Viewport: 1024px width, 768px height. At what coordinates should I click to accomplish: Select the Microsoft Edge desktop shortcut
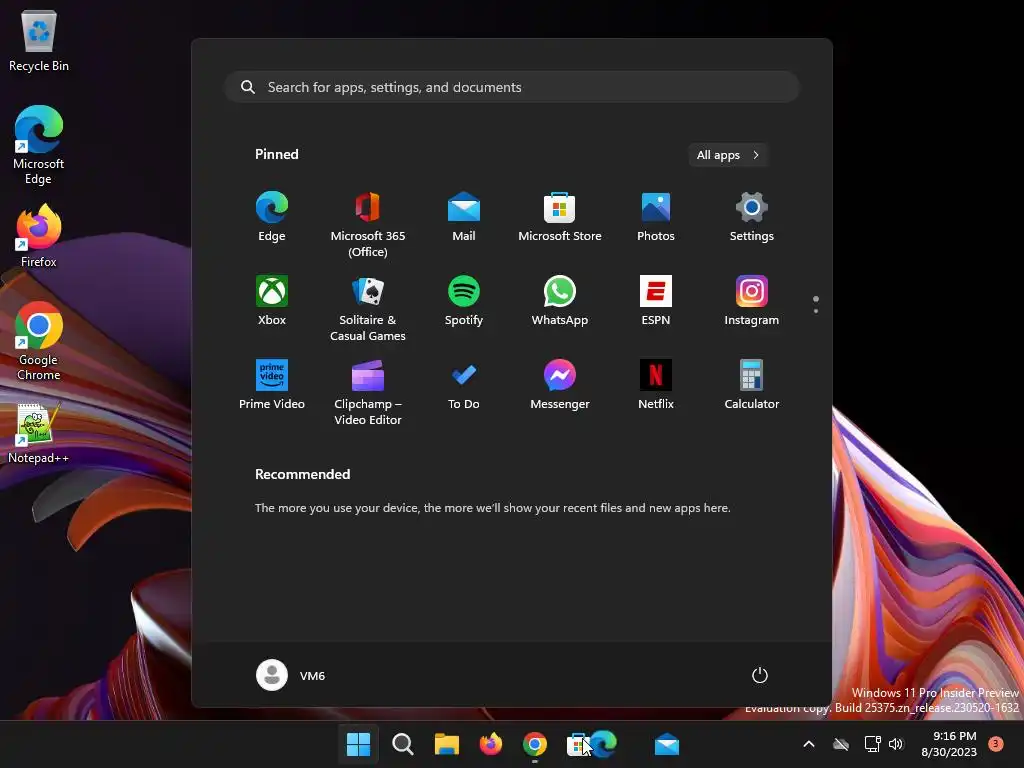tap(39, 145)
